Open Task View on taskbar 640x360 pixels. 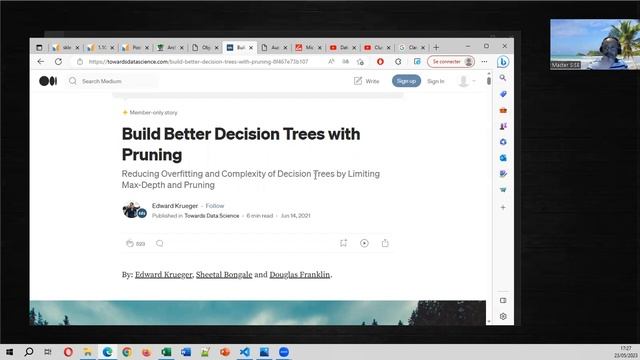[x=48, y=352]
